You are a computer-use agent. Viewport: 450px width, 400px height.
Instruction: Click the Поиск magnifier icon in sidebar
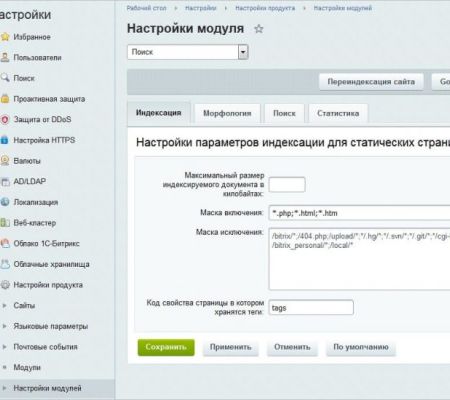click(5, 78)
